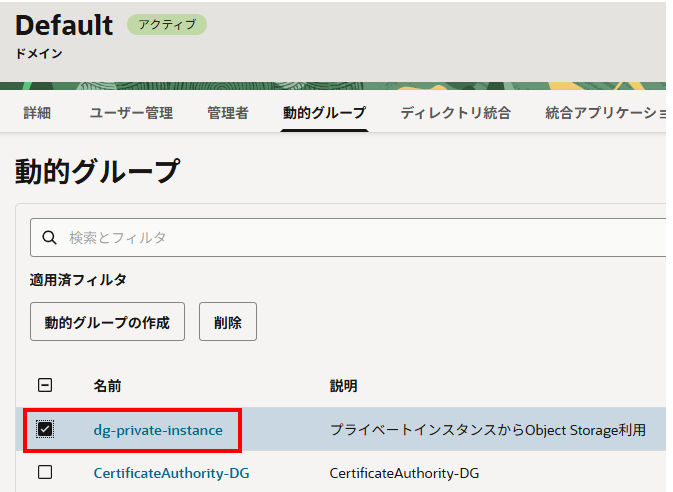This screenshot has width=673, height=492.
Task: Toggle the select-all checkbox in table header
Action: (x=45, y=386)
